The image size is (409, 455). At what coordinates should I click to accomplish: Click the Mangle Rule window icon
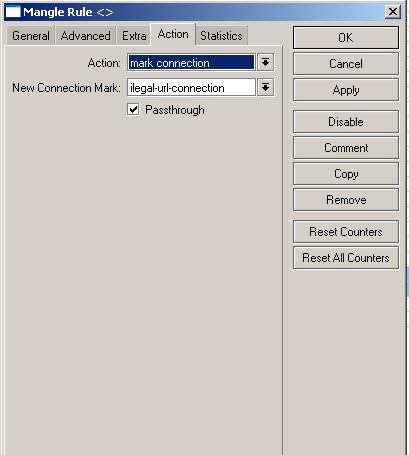[x=13, y=12]
